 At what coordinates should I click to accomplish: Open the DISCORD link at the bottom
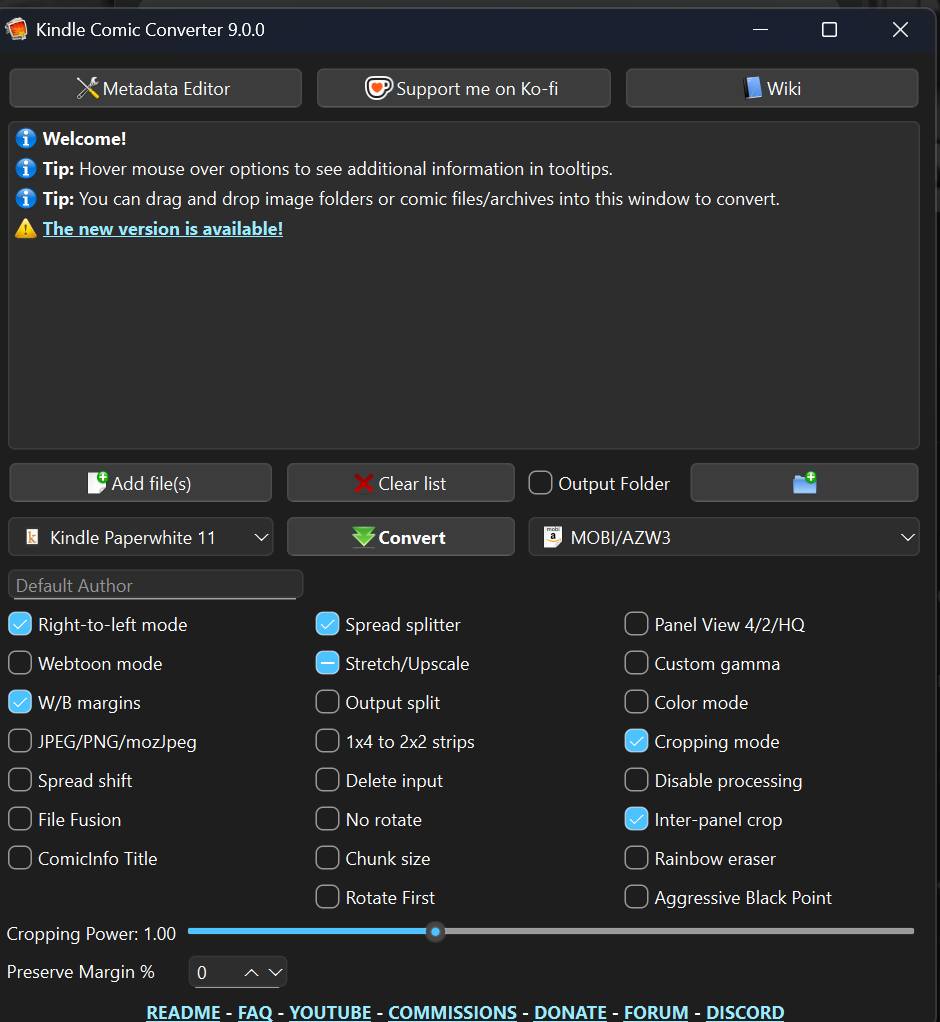[744, 1012]
